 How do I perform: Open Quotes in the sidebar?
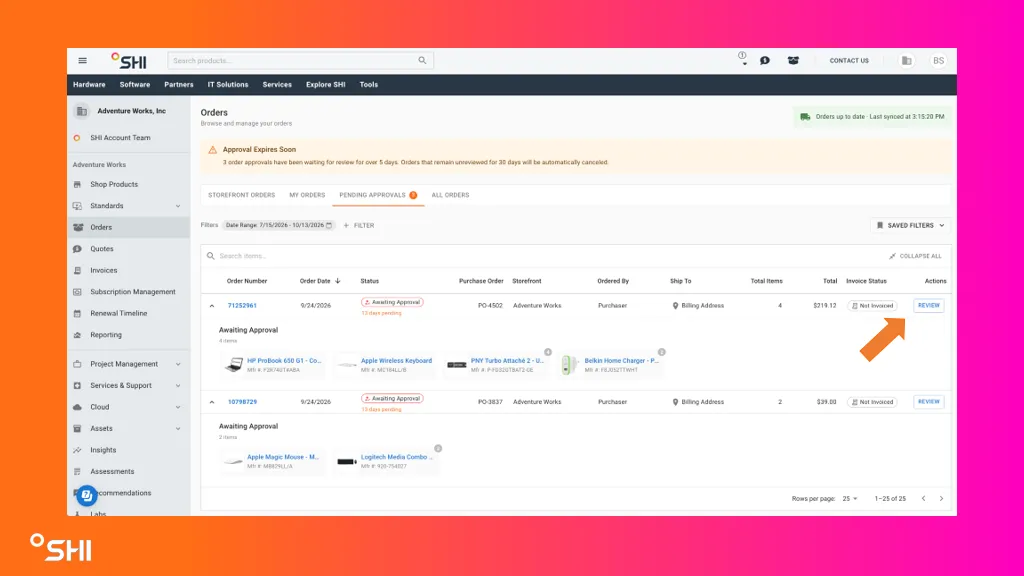(x=102, y=249)
